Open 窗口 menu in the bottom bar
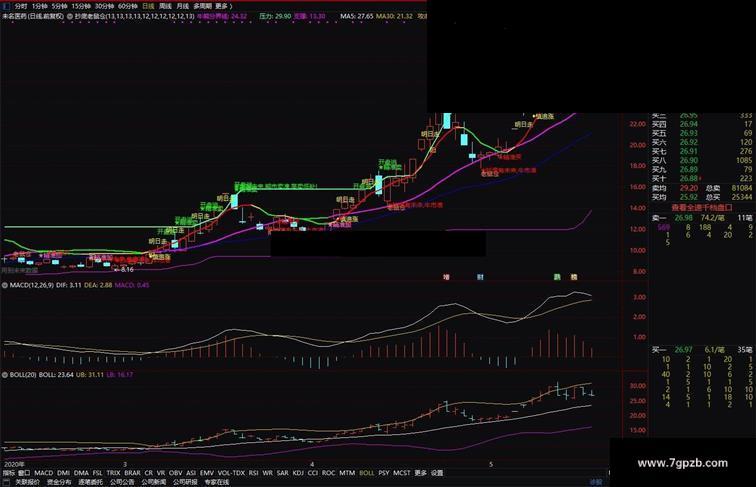This screenshot has height=487, width=756. 24,473
